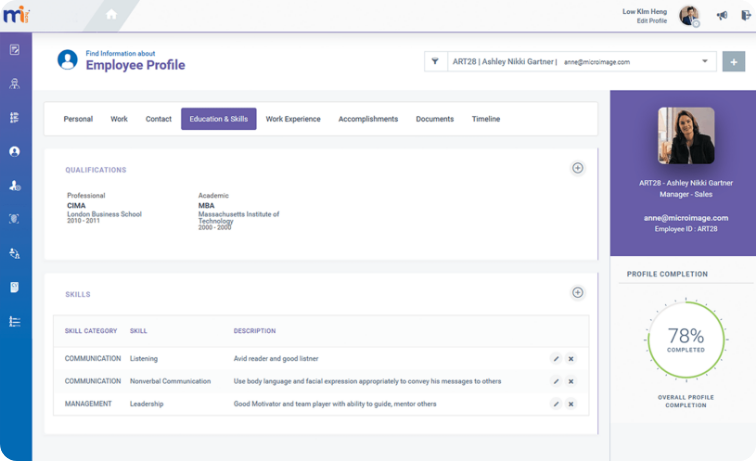
Task: Click the Leadership skill name
Action: click(147, 404)
